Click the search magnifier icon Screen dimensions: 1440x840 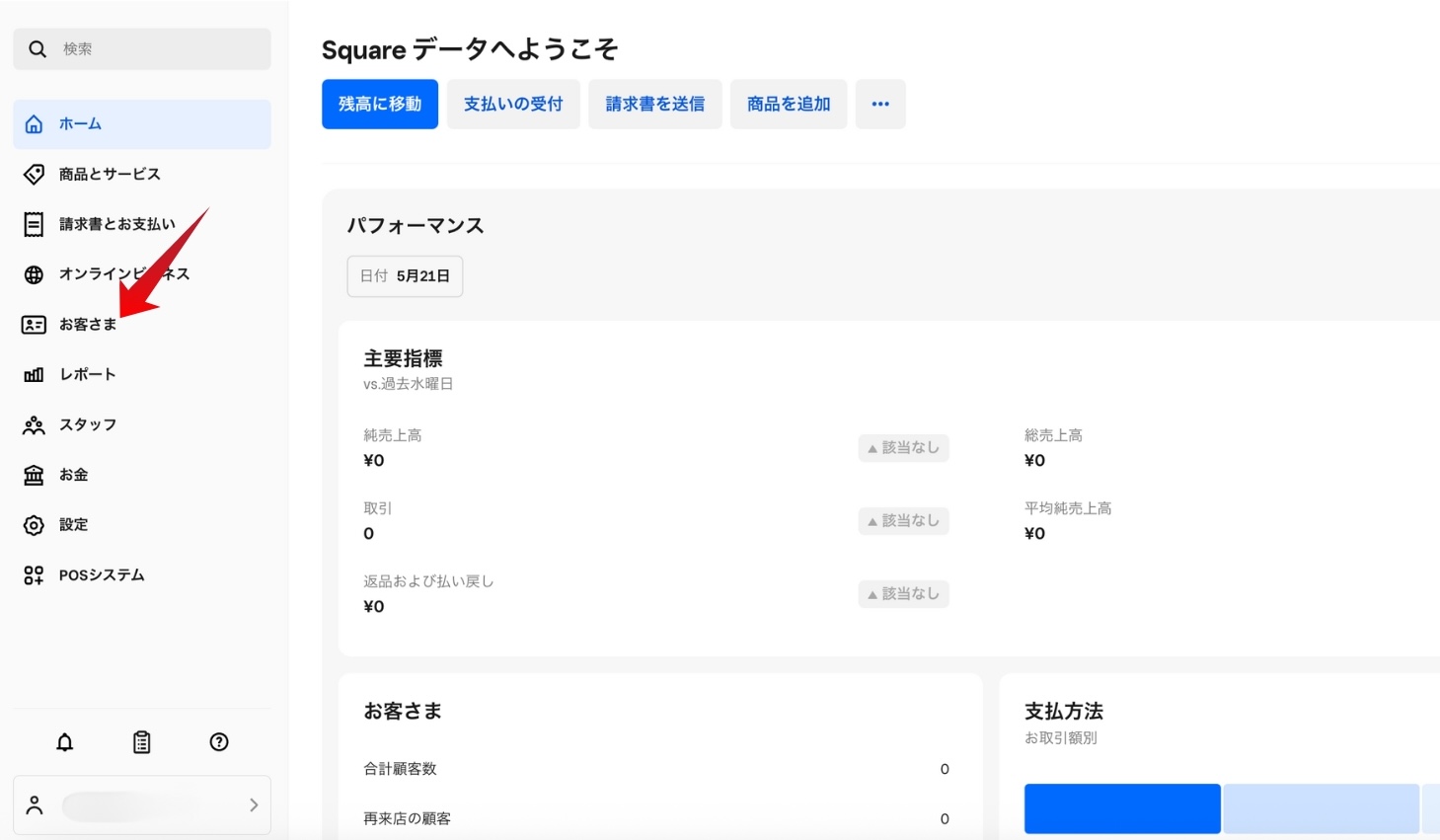pos(38,49)
